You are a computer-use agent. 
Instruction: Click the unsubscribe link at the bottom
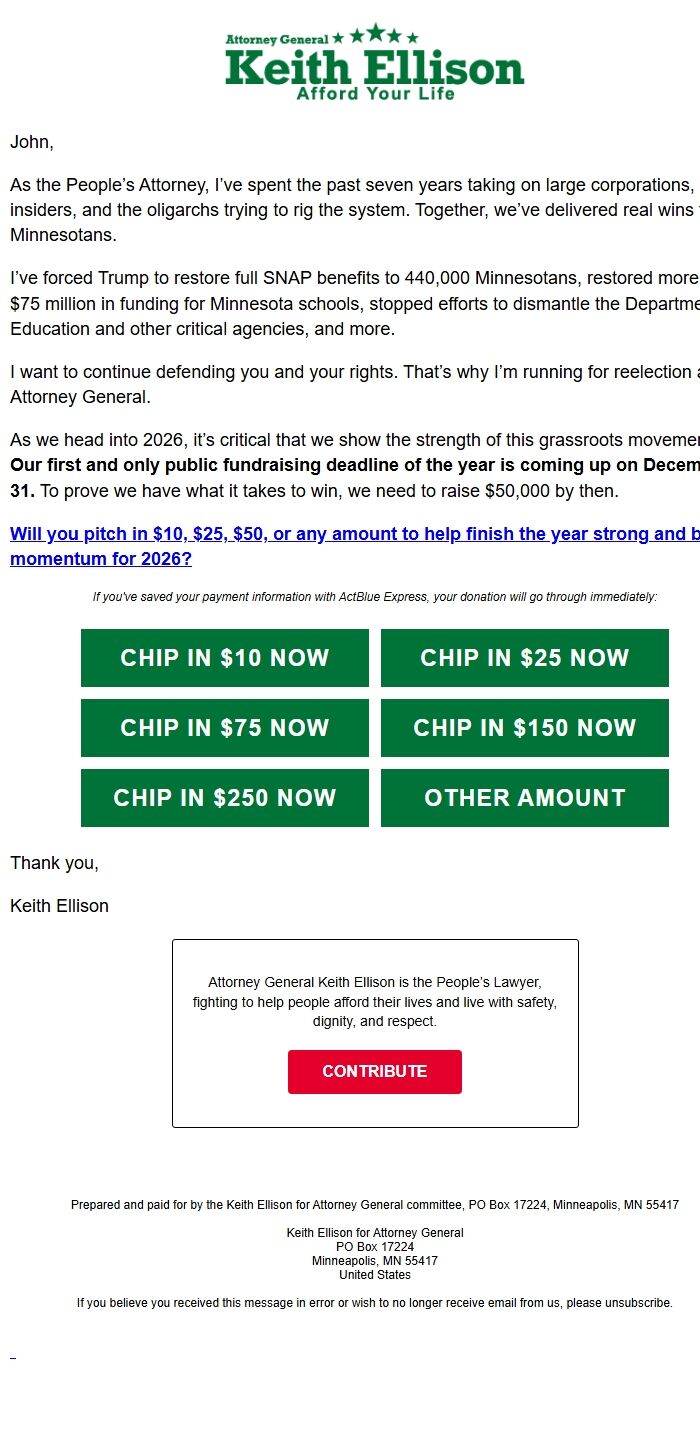coord(628,1302)
